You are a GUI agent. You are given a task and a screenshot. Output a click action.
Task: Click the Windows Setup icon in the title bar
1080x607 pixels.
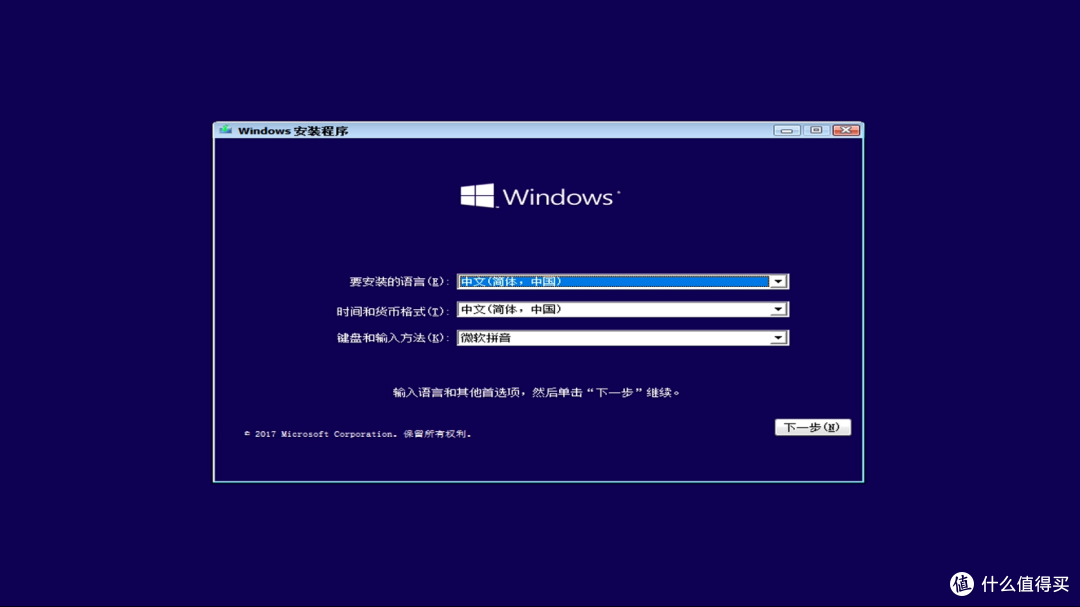coord(224,130)
